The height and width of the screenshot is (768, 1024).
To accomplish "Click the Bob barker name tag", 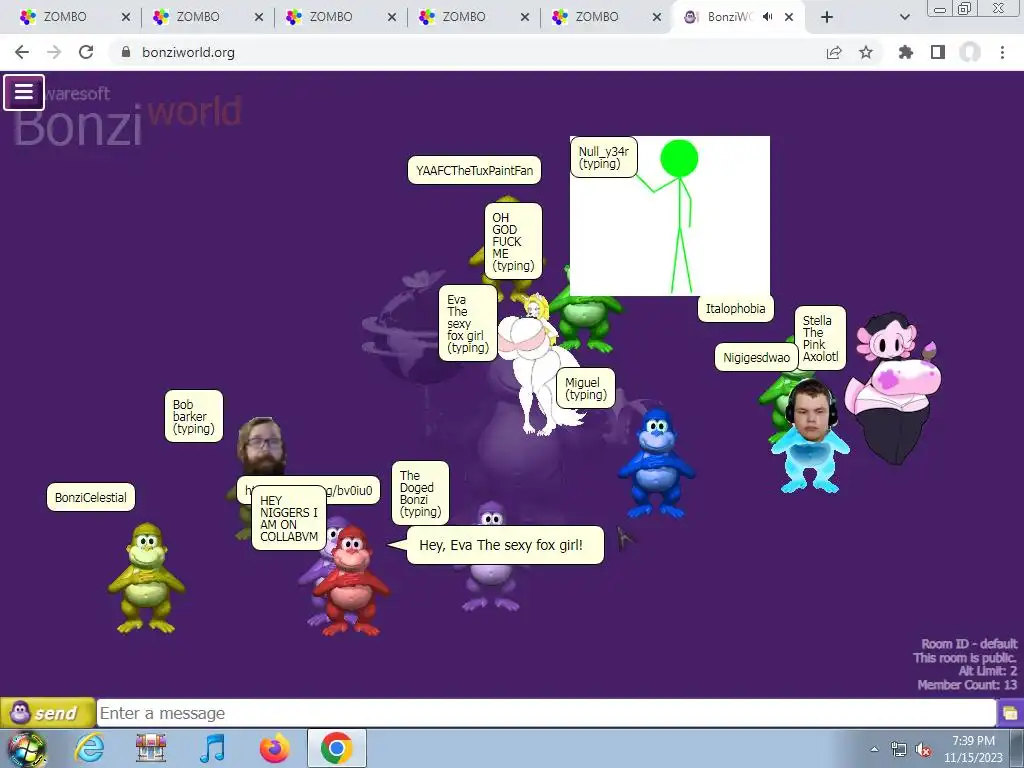I will click(193, 416).
